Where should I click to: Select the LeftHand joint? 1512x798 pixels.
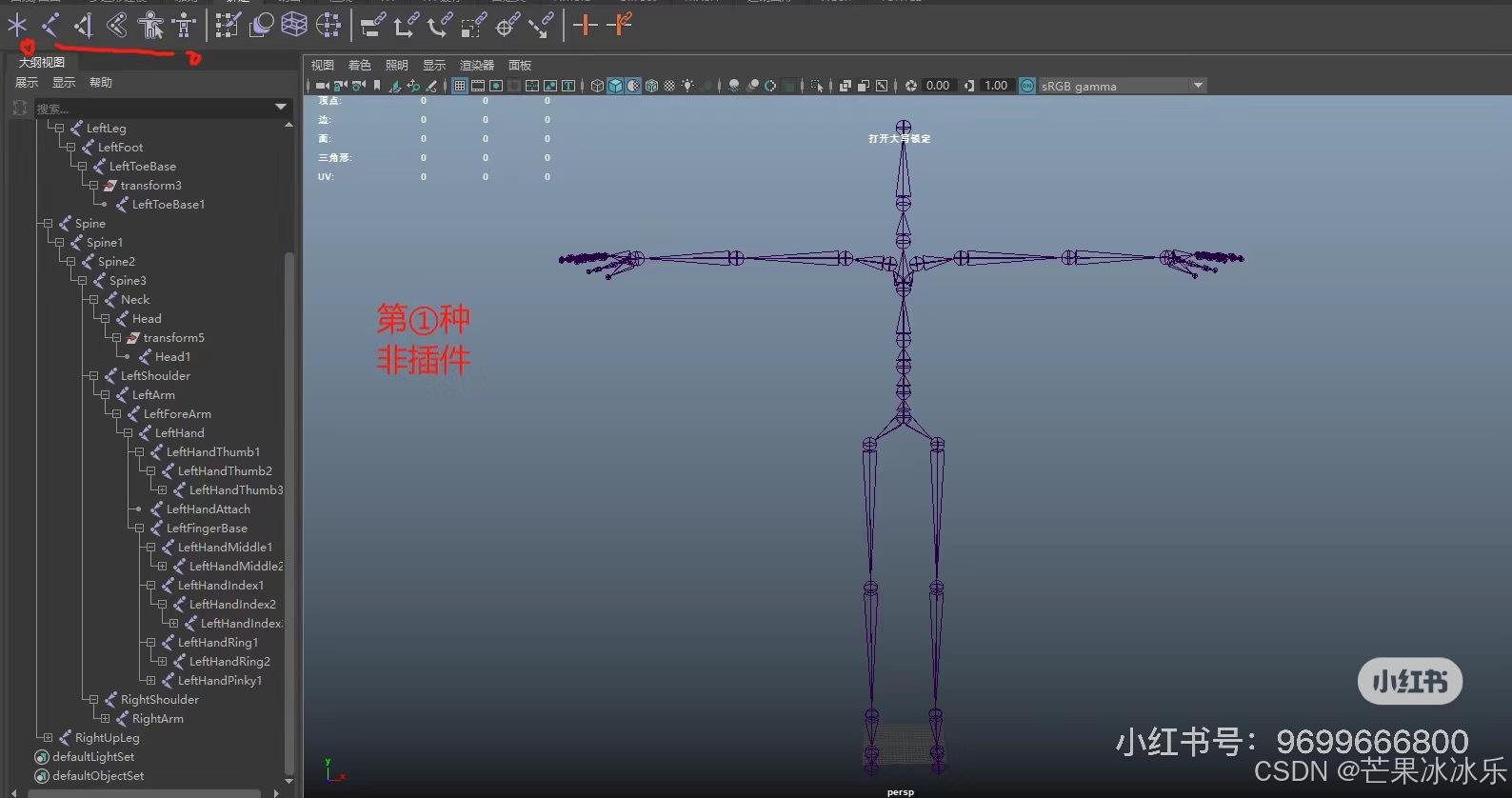coord(179,432)
